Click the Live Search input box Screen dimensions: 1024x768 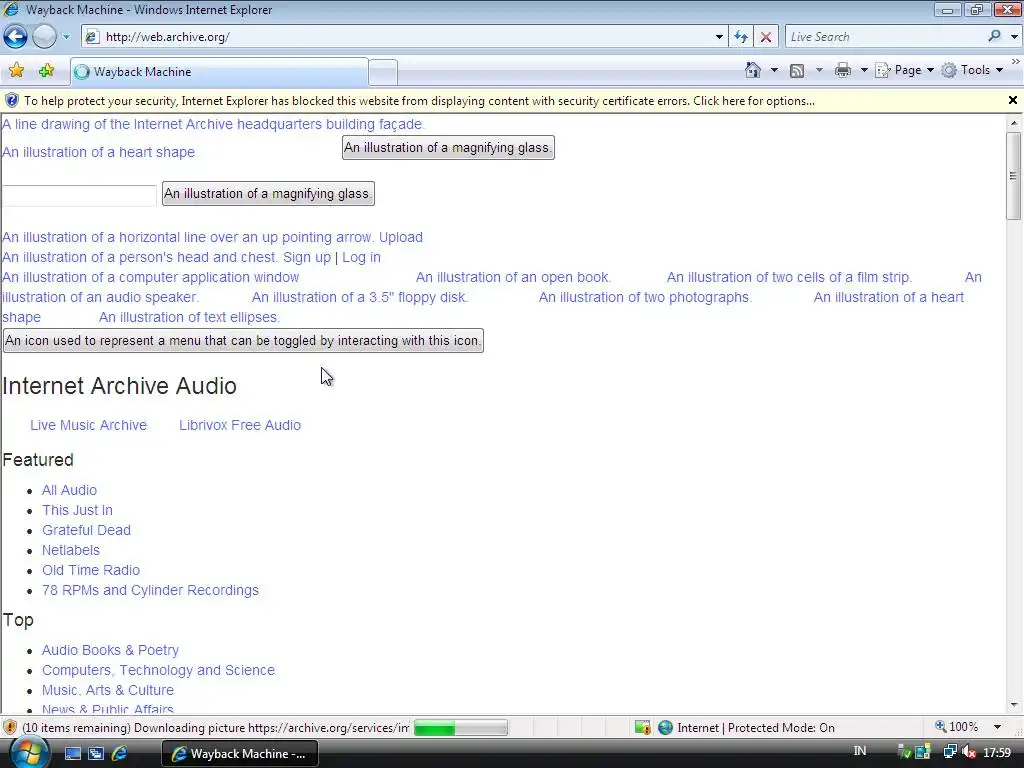point(885,37)
